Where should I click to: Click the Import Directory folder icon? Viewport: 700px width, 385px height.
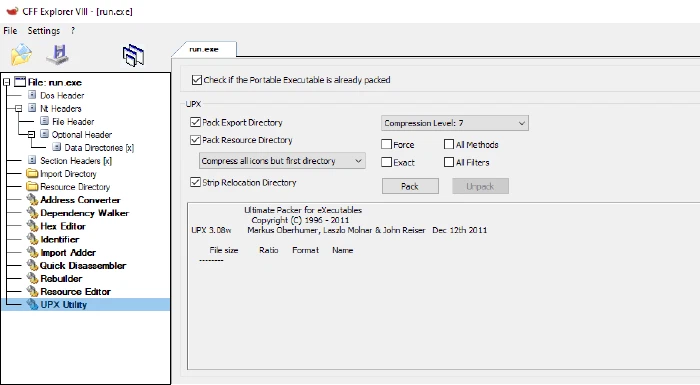32,173
